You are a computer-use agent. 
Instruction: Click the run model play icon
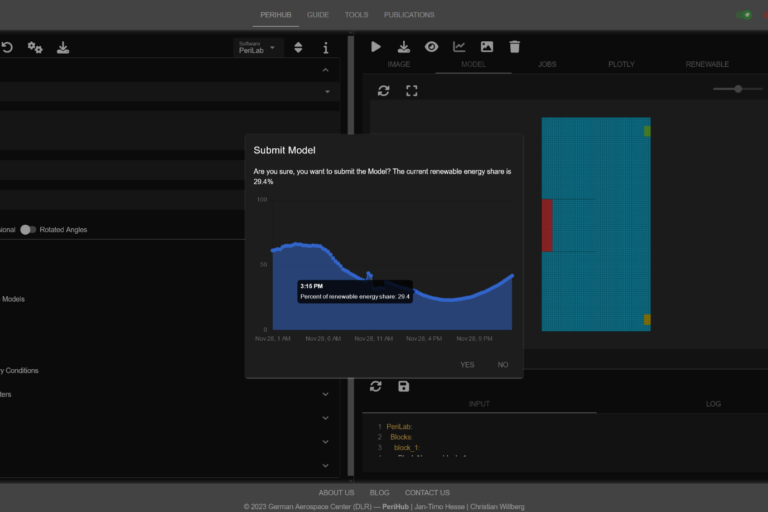coord(376,47)
